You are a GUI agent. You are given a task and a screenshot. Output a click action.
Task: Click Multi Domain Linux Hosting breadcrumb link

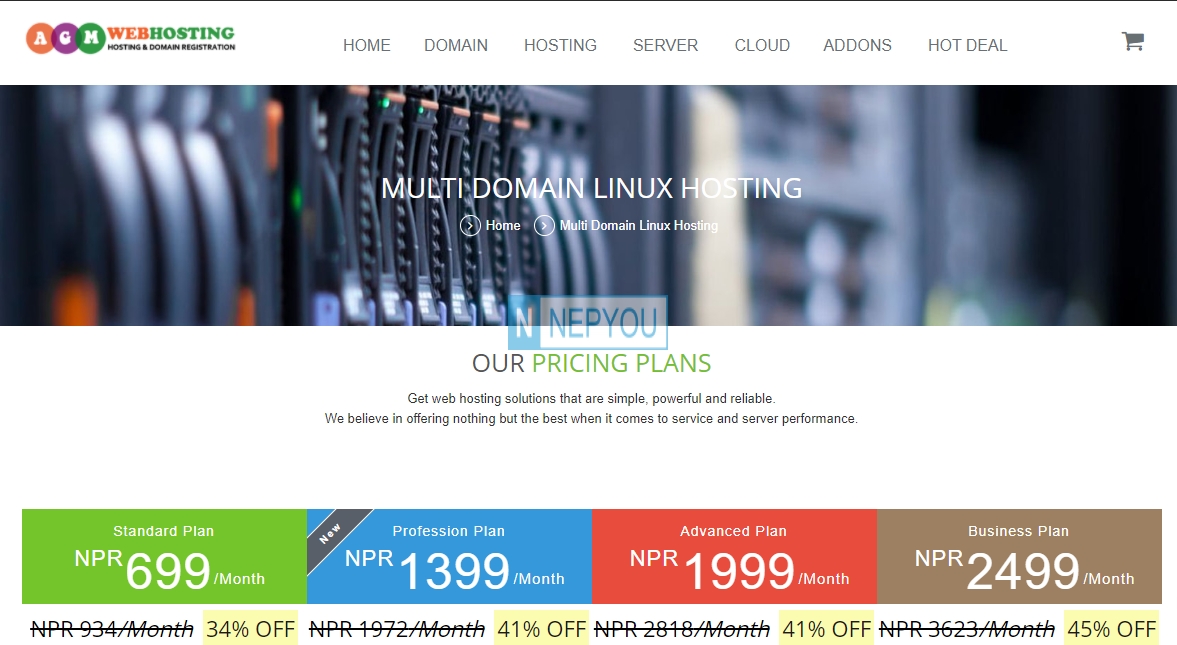[638, 226]
